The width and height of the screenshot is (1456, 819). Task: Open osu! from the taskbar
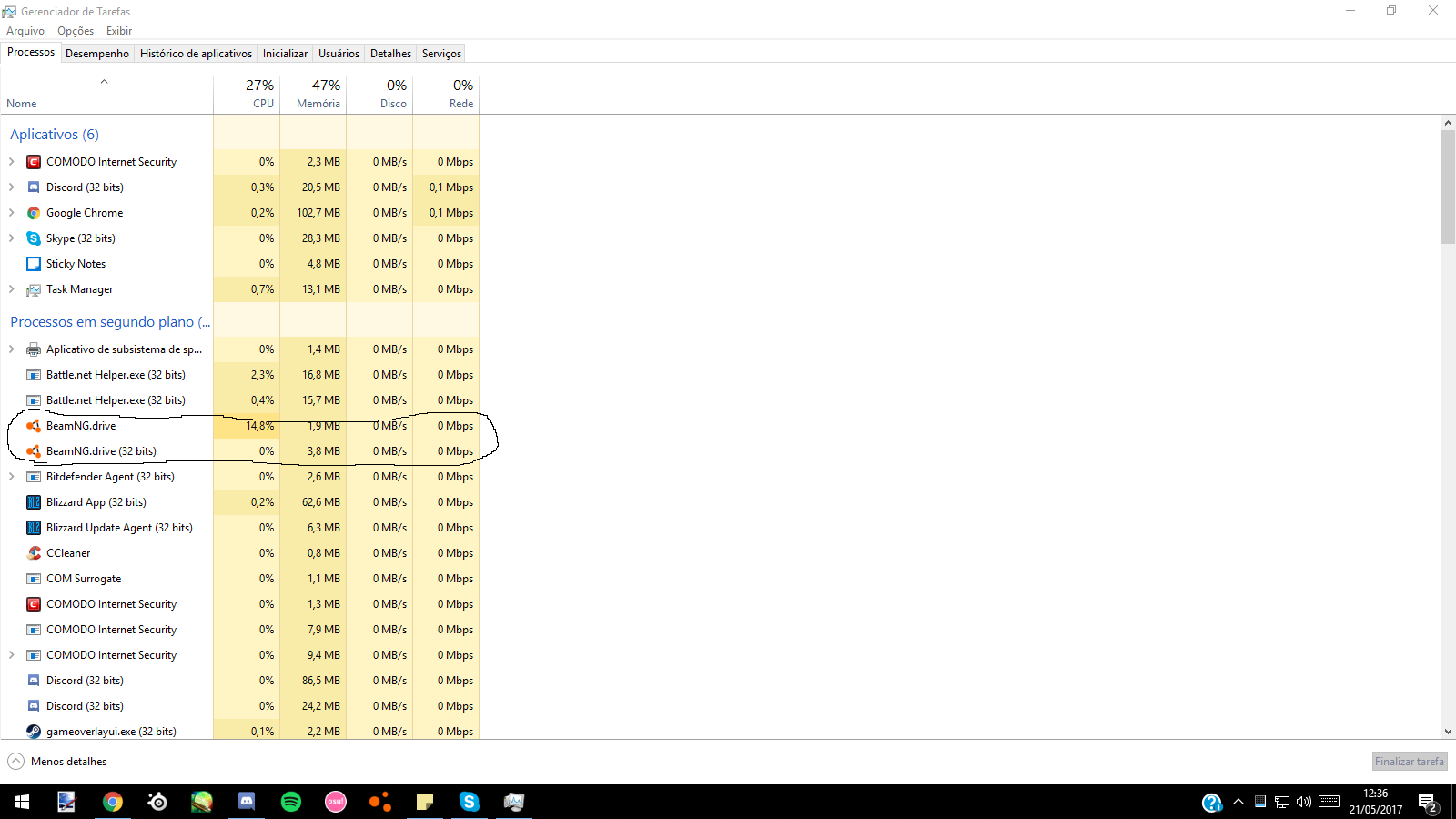coord(336,802)
